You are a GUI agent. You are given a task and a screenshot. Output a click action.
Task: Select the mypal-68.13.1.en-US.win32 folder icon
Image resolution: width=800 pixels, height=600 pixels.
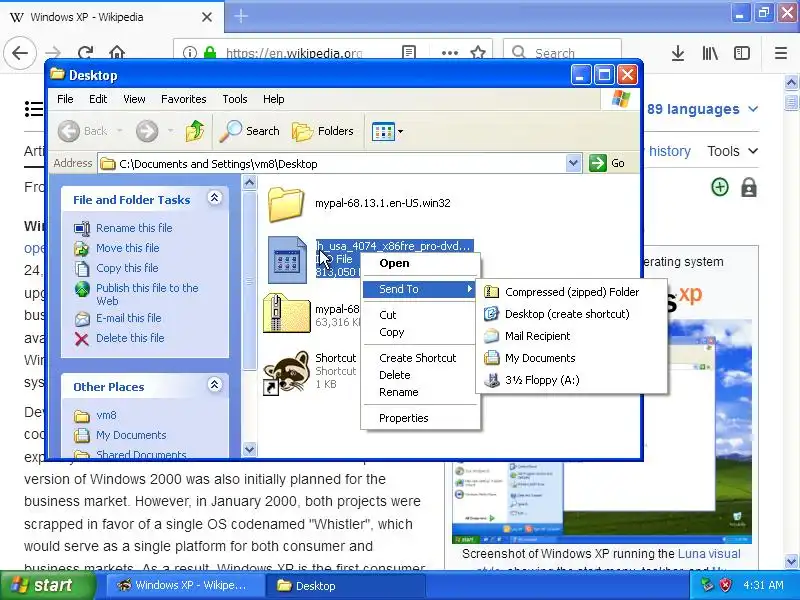click(286, 204)
